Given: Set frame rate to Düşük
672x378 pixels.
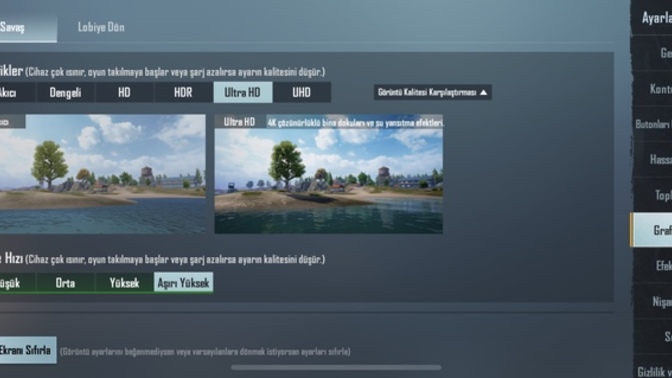Looking at the screenshot, I should (x=17, y=283).
